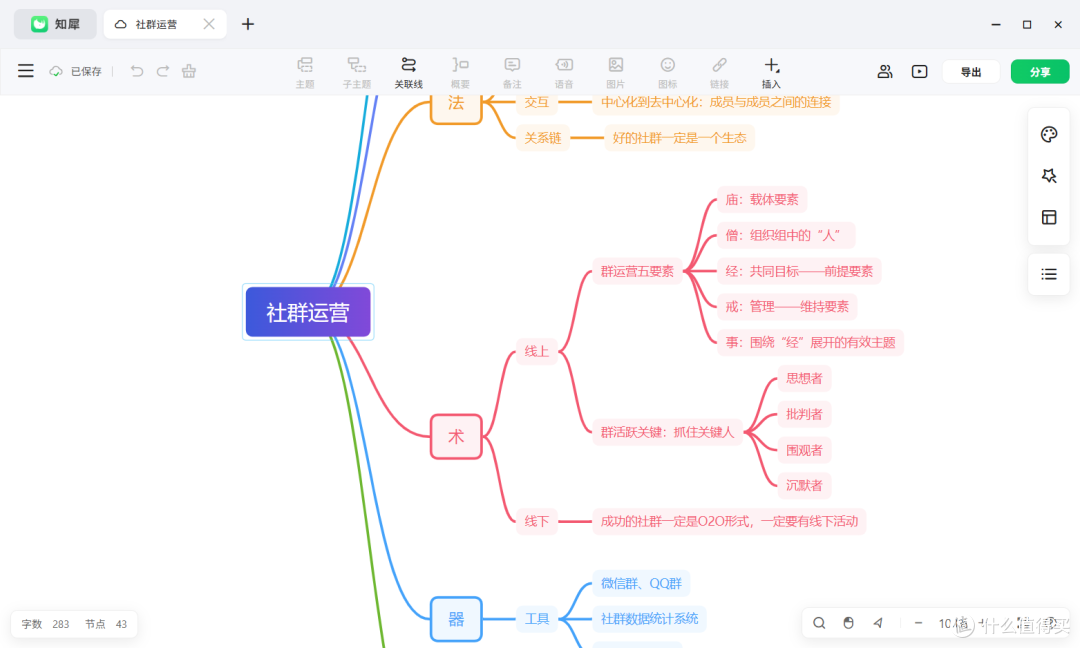The image size is (1080, 648).
Task: Add a subtopic (子主题)
Action: [357, 73]
